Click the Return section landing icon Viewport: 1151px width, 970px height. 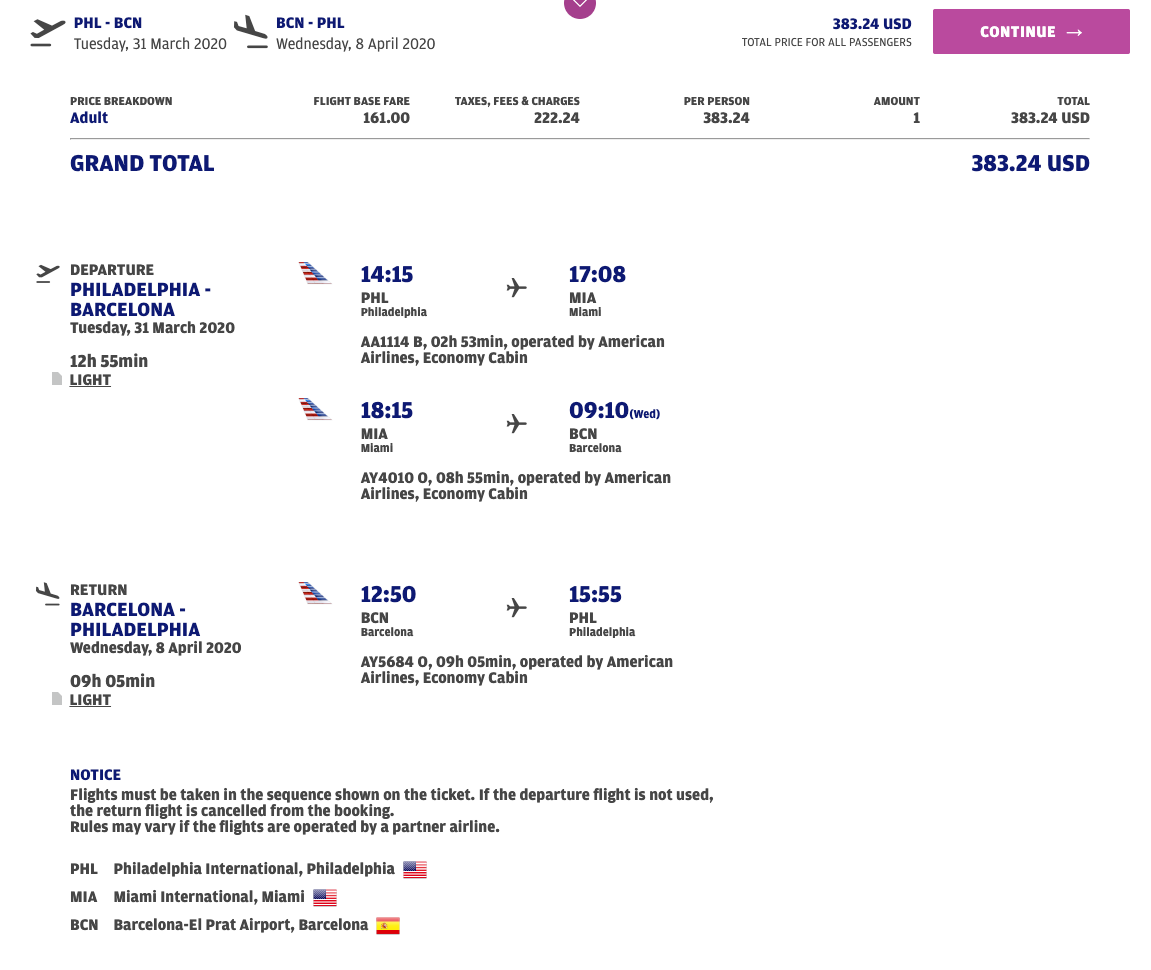click(x=48, y=592)
